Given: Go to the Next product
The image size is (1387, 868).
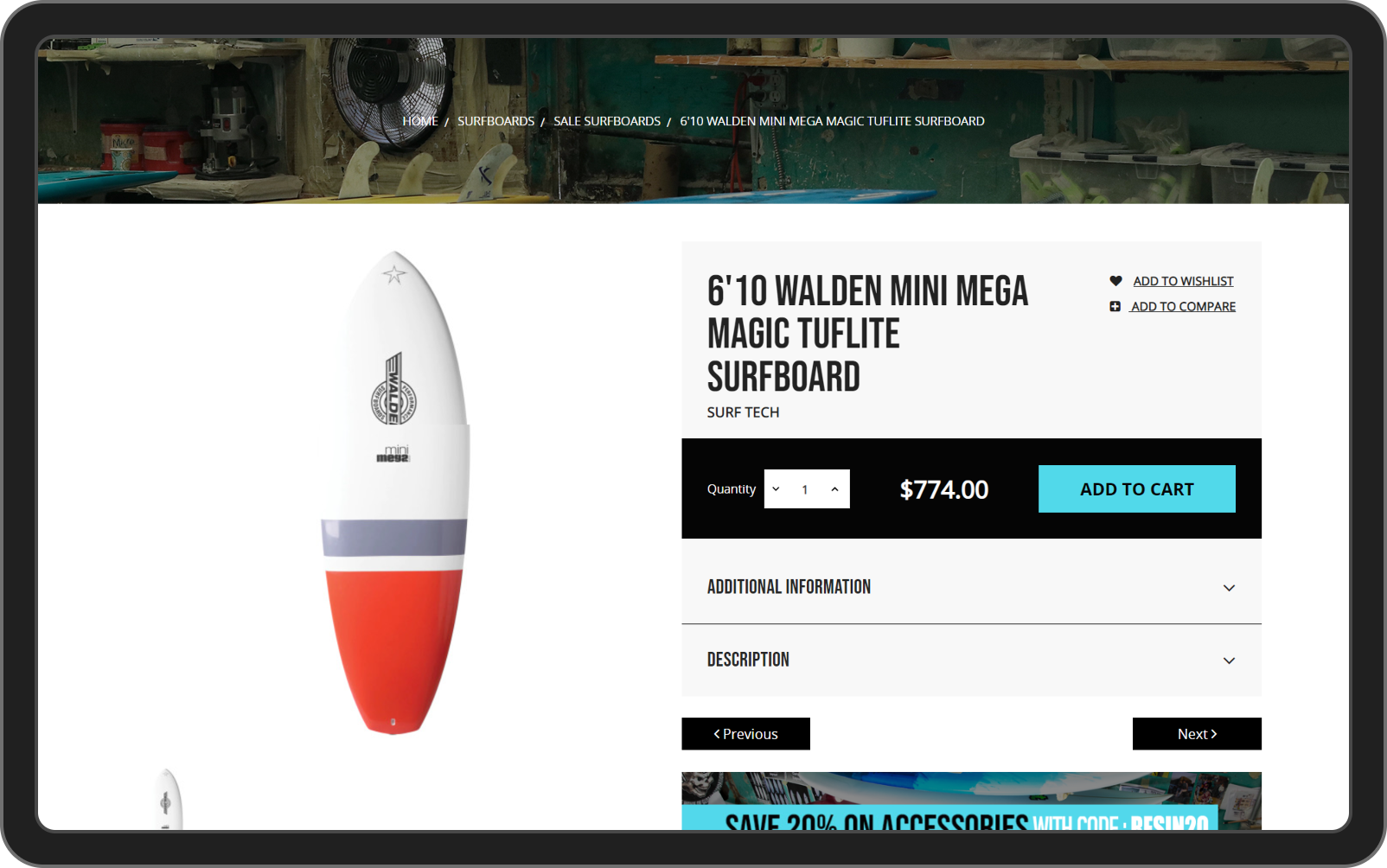Looking at the screenshot, I should click(x=1197, y=734).
